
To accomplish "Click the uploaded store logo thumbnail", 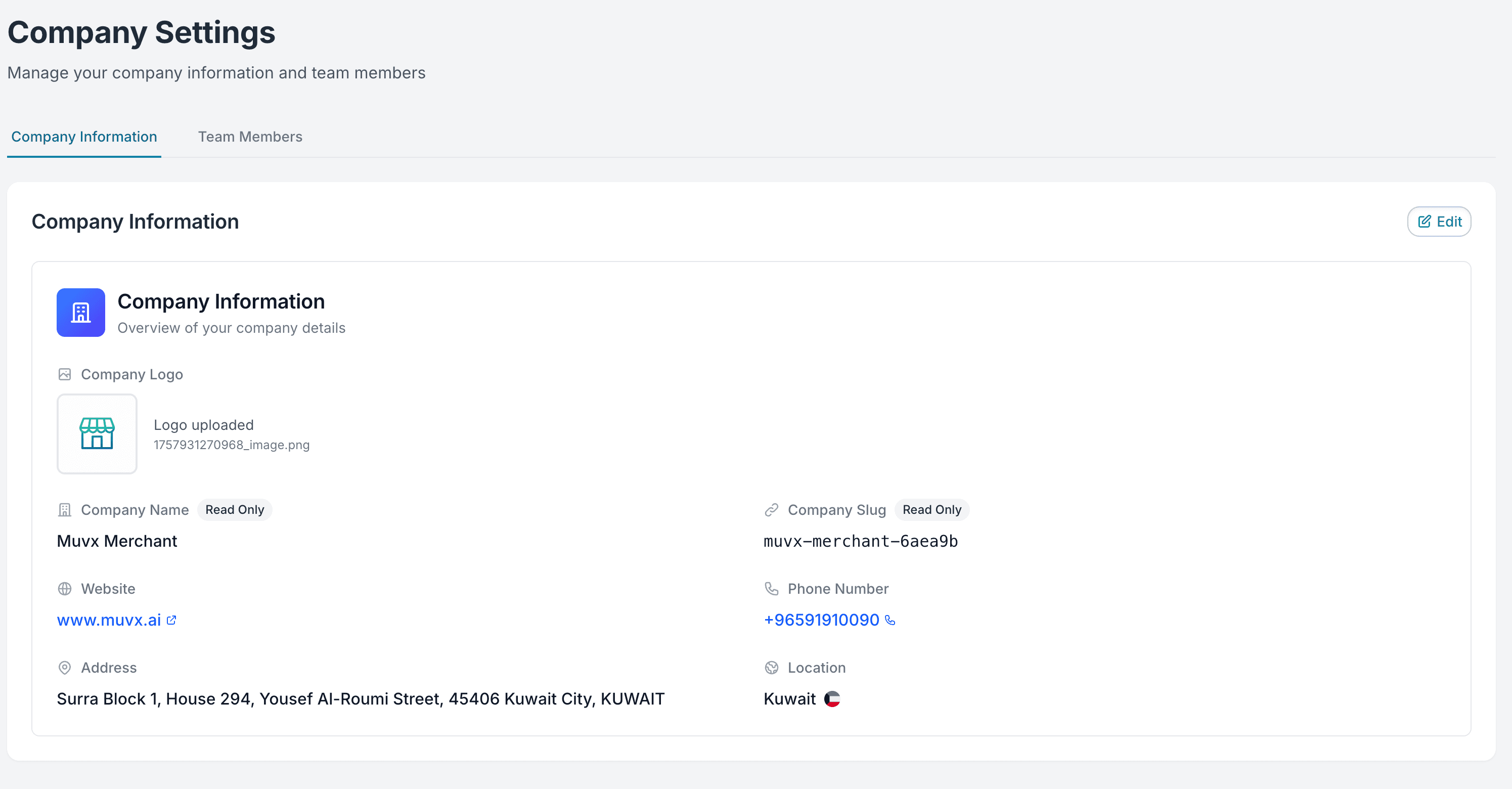I will 97,434.
